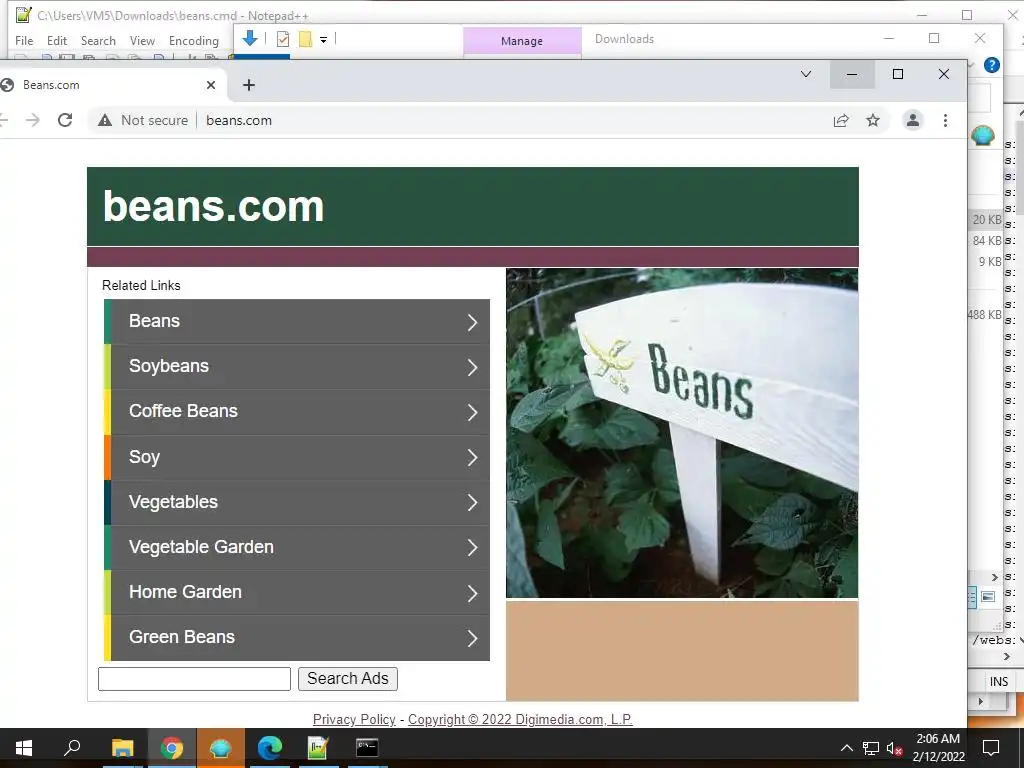Open the Privacy Policy link
Viewport: 1024px width, 768px height.
pos(354,719)
